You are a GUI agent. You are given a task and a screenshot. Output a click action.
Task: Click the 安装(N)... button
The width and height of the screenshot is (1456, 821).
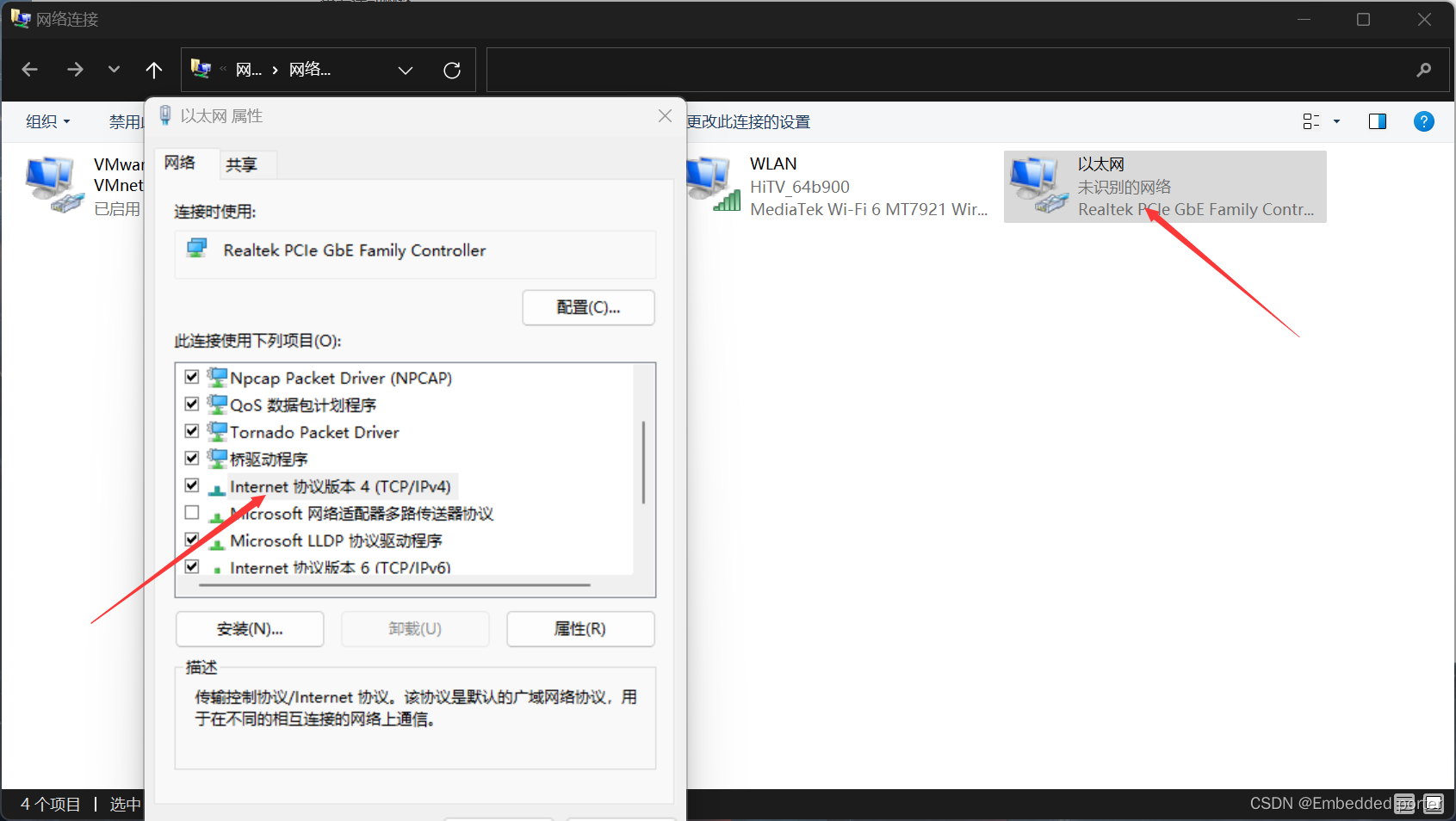pos(250,629)
